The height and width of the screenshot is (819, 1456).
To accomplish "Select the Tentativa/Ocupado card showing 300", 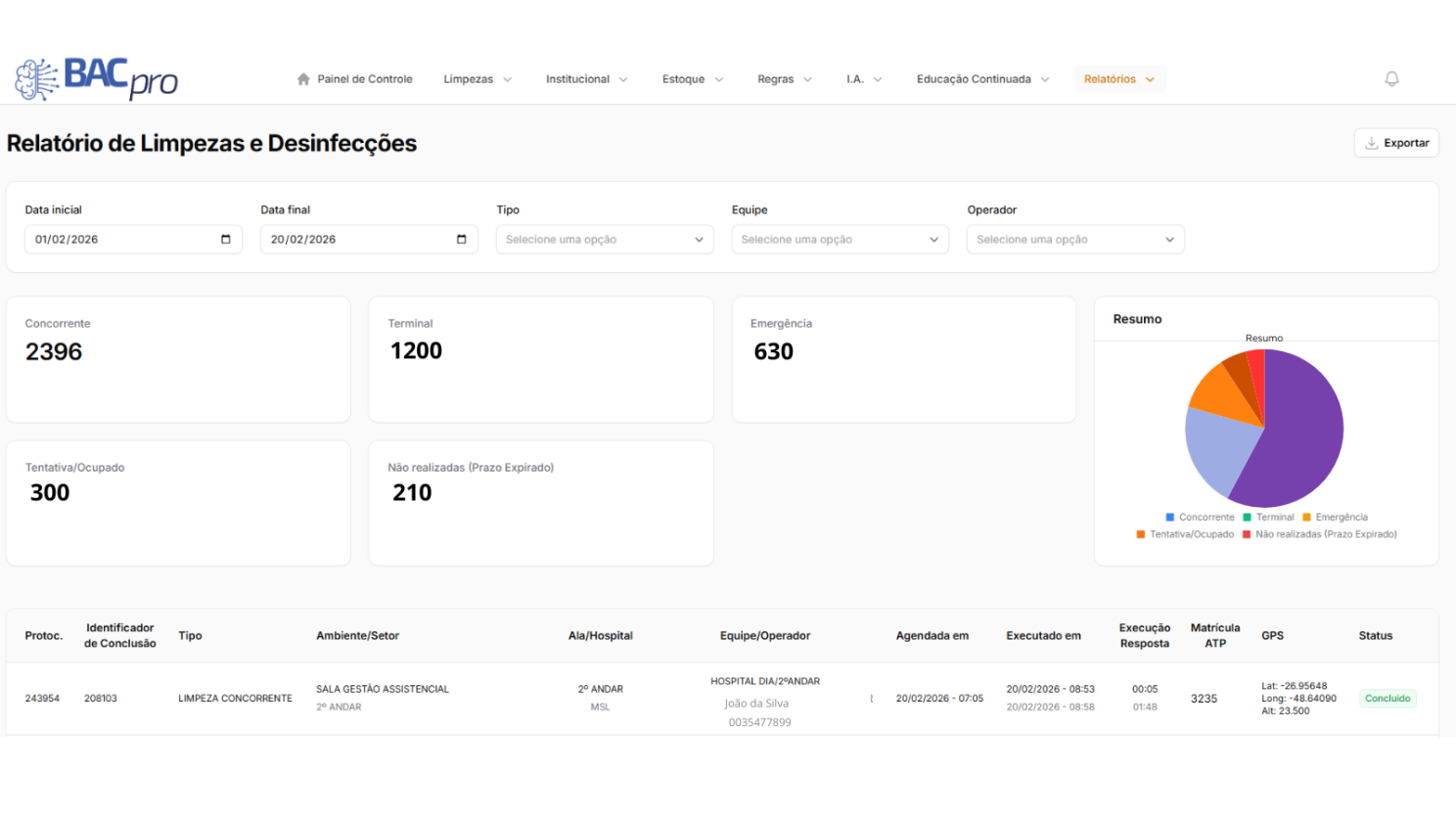I will click(178, 503).
